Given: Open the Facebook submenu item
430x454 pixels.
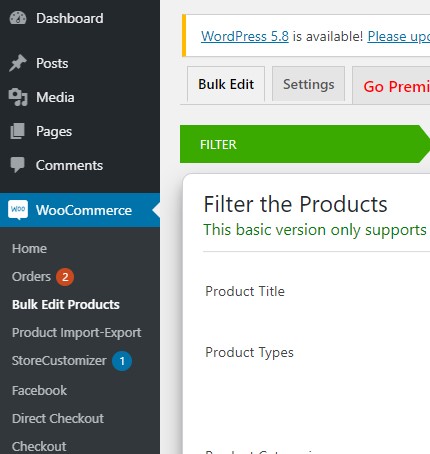Looking at the screenshot, I should pos(39,391).
